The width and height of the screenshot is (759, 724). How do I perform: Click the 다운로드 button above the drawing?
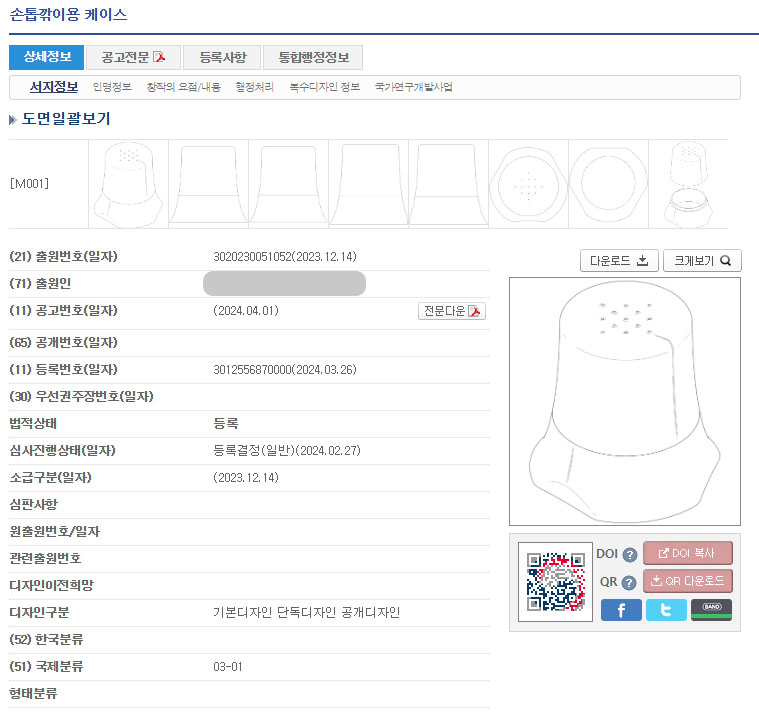click(618, 260)
